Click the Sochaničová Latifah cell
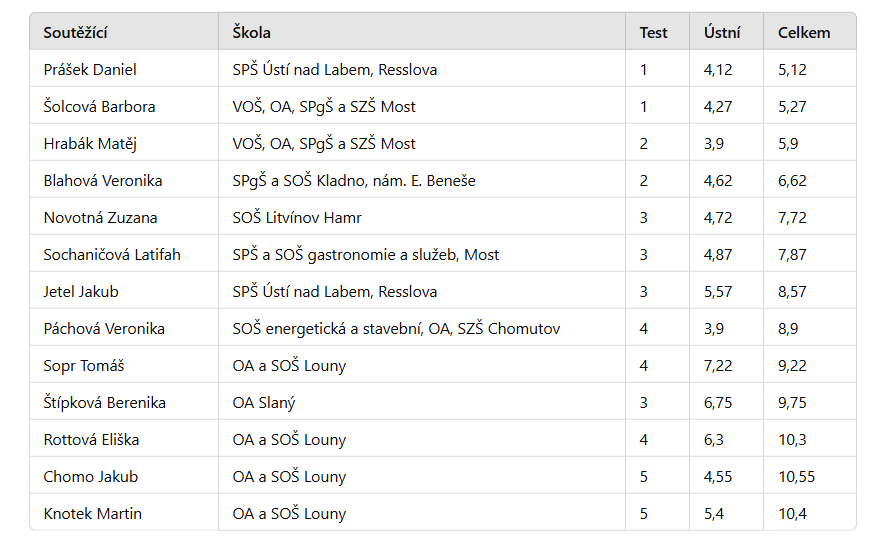This screenshot has width=882, height=548. (x=124, y=254)
